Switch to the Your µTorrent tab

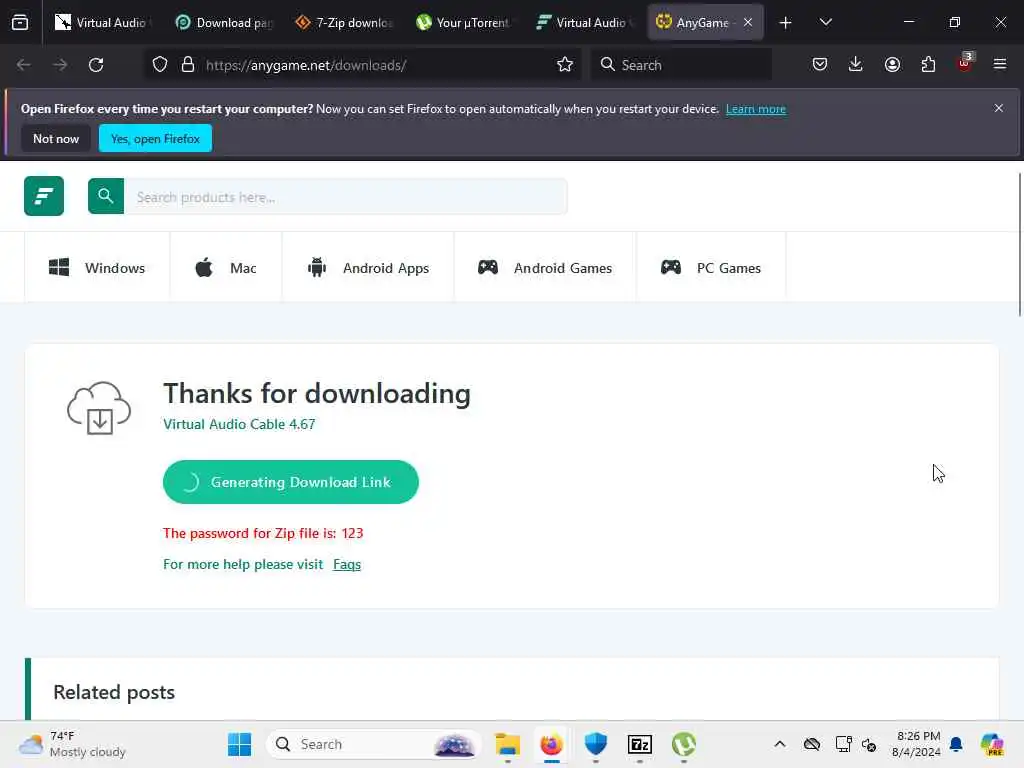pyautogui.click(x=464, y=23)
